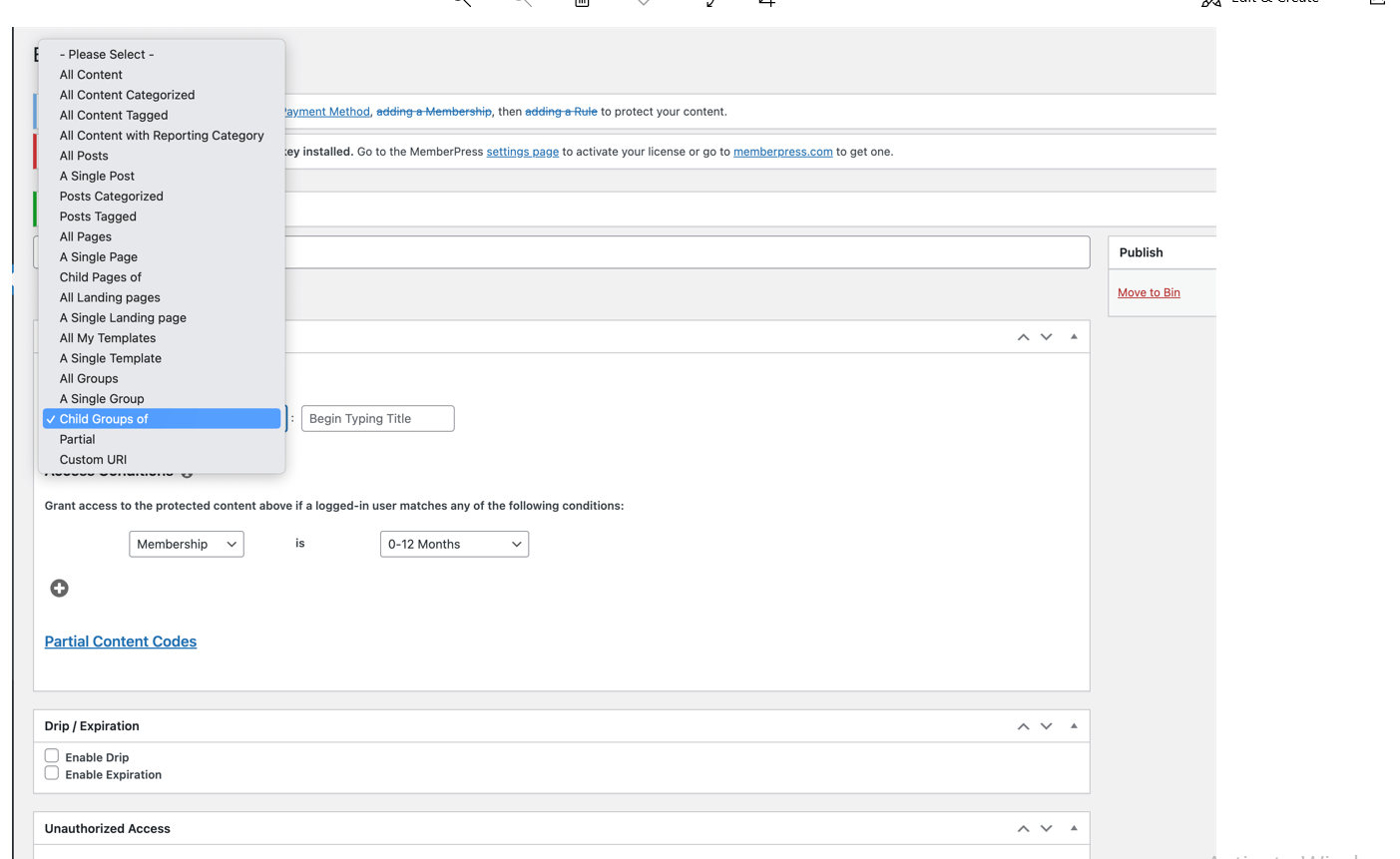Screen dimensions: 1400x859
Task: Choose 'Custom URI' option in dropdown list
Action: (x=93, y=460)
